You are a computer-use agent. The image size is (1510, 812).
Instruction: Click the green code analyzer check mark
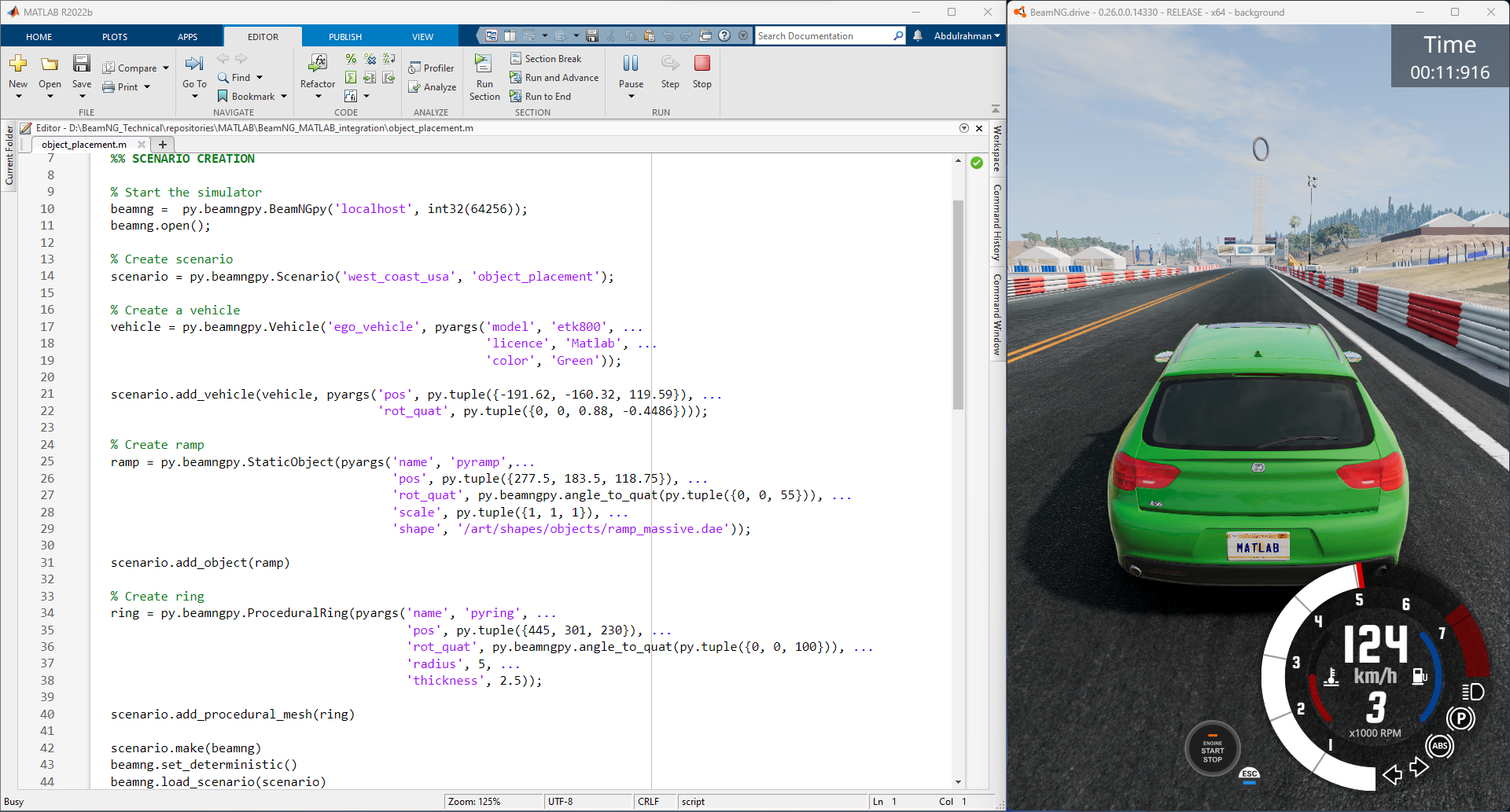coord(977,163)
